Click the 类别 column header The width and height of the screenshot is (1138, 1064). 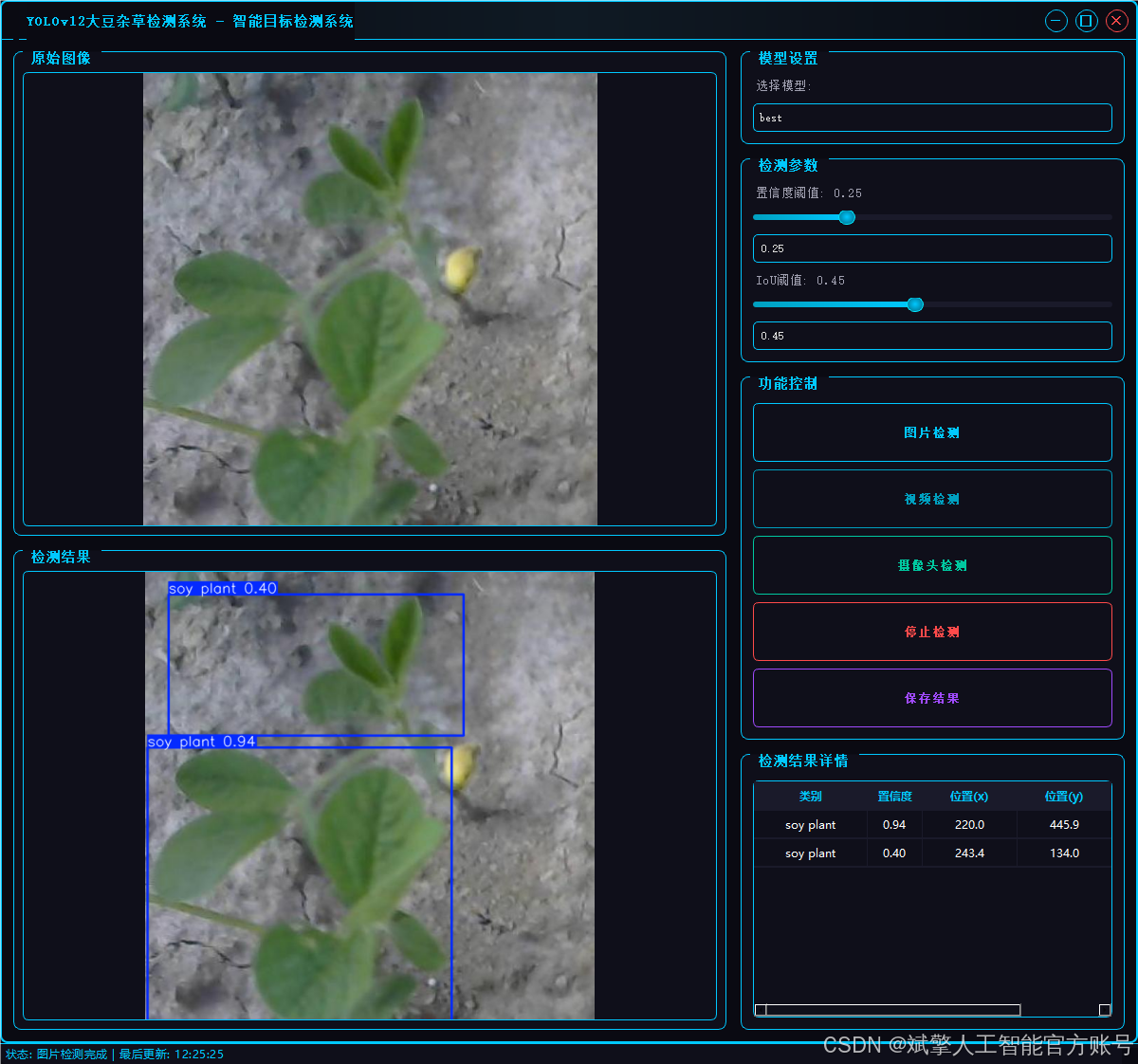pyautogui.click(x=811, y=797)
